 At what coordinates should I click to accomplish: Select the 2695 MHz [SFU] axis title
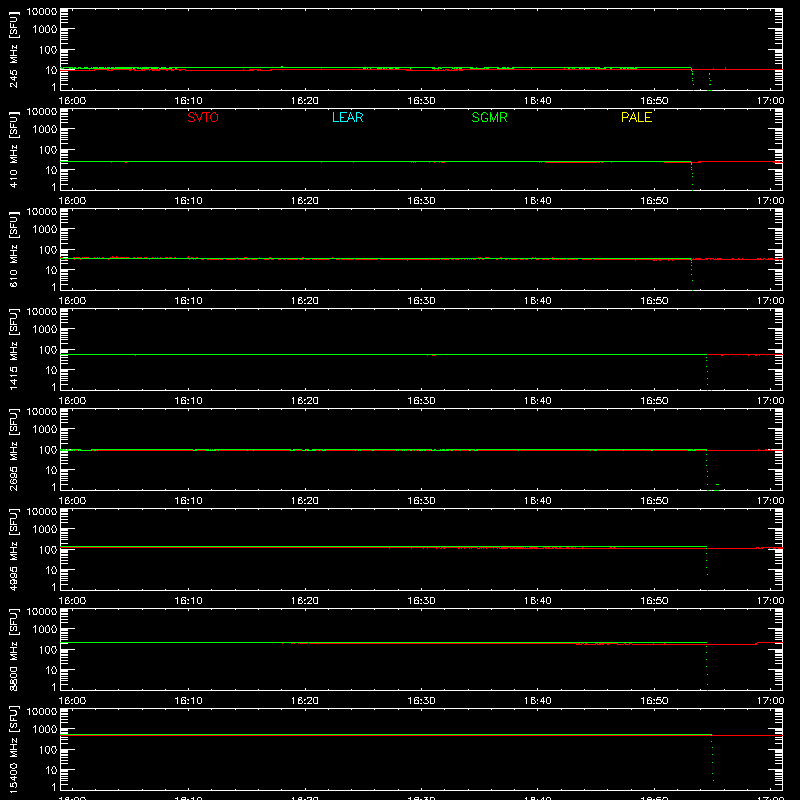pyautogui.click(x=14, y=449)
